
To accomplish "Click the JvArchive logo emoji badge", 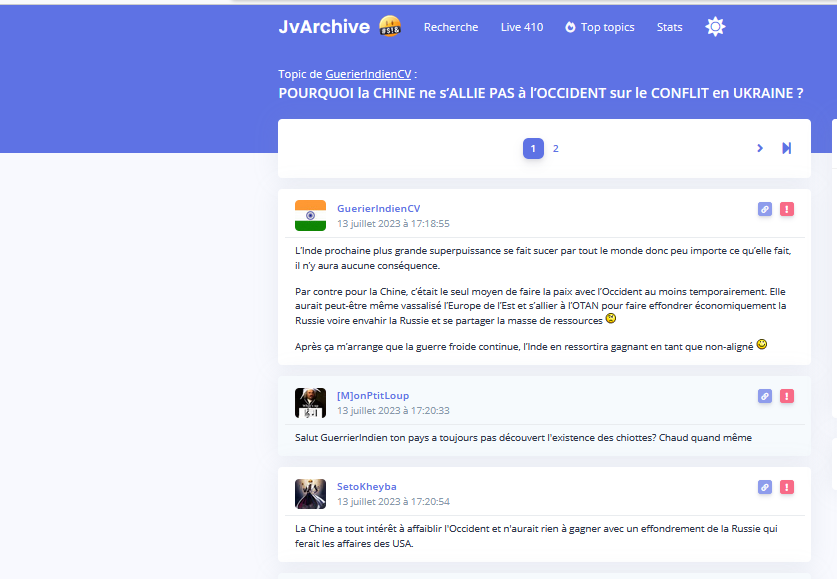I will pyautogui.click(x=390, y=27).
